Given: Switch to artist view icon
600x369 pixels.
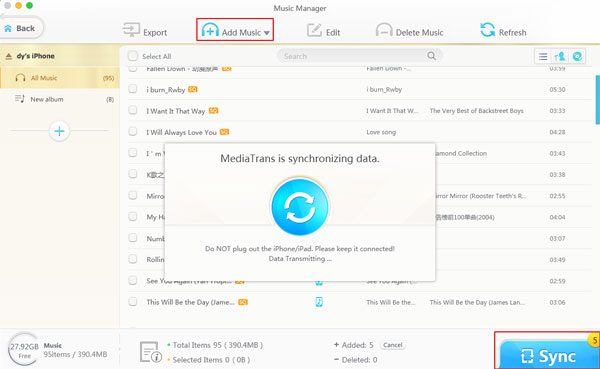Looking at the screenshot, I should (x=559, y=57).
